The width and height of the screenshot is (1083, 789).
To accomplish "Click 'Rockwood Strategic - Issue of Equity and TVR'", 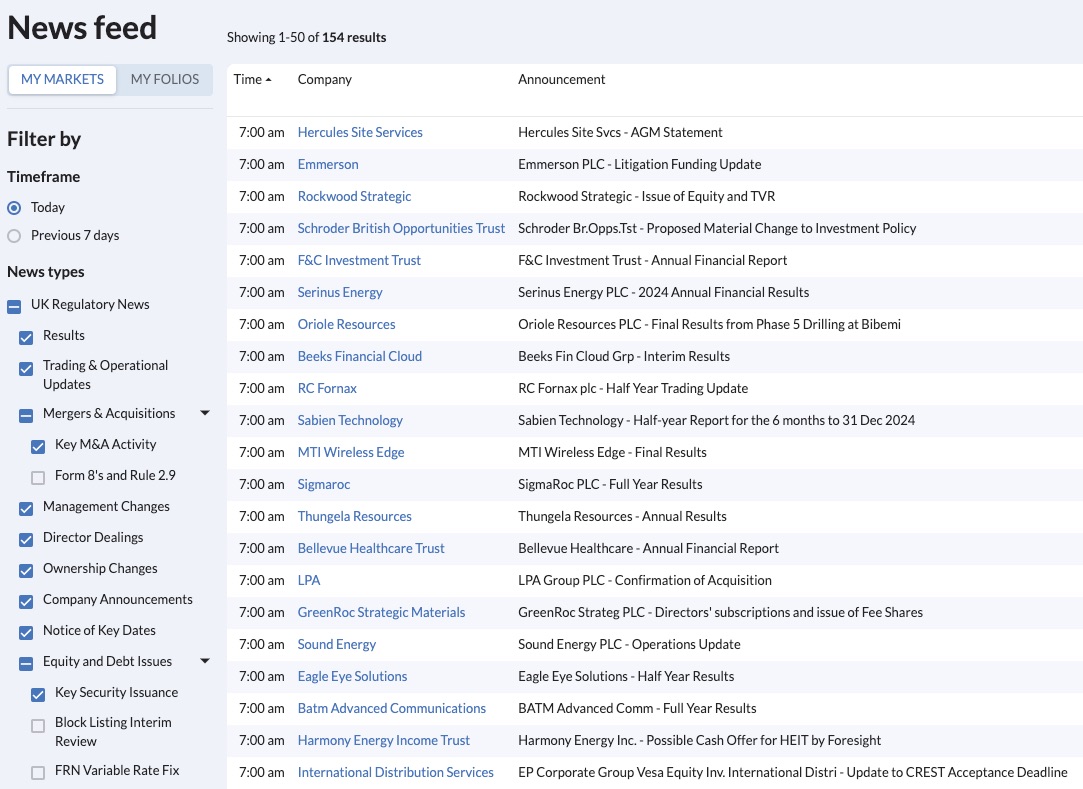I will coord(646,196).
